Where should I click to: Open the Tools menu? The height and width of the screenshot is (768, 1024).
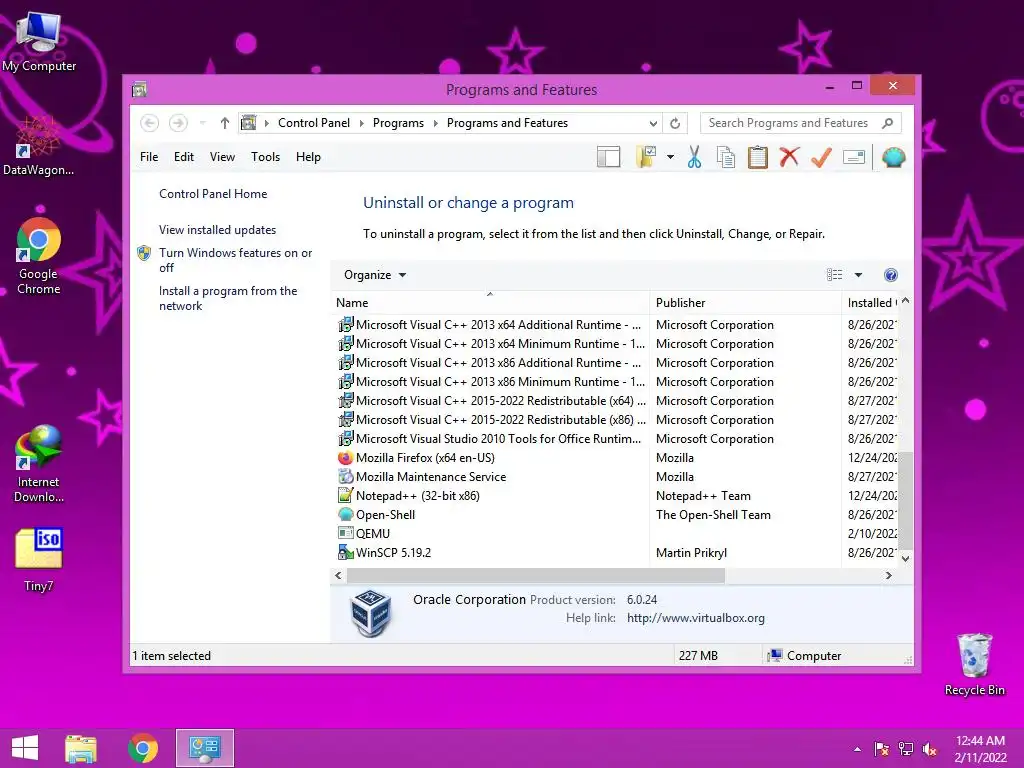click(265, 157)
